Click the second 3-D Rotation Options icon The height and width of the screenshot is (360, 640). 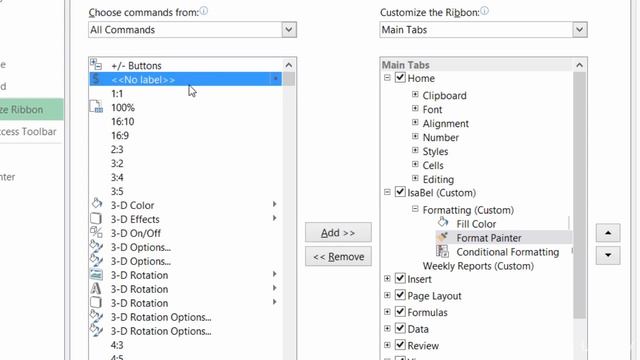tap(96, 330)
